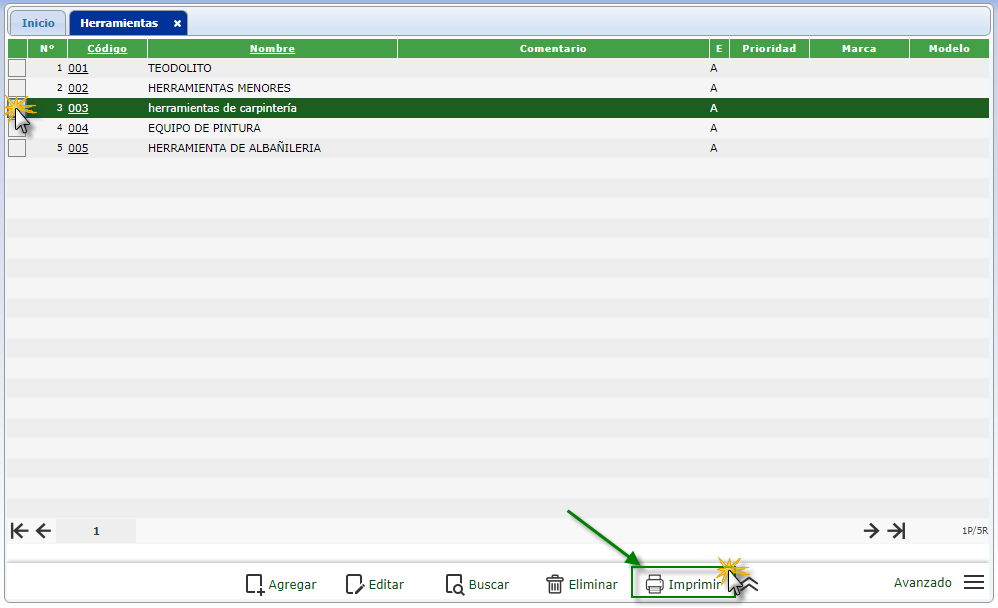Select the herramientas de carpintería name cell
This screenshot has width=998, height=608.
[x=222, y=108]
